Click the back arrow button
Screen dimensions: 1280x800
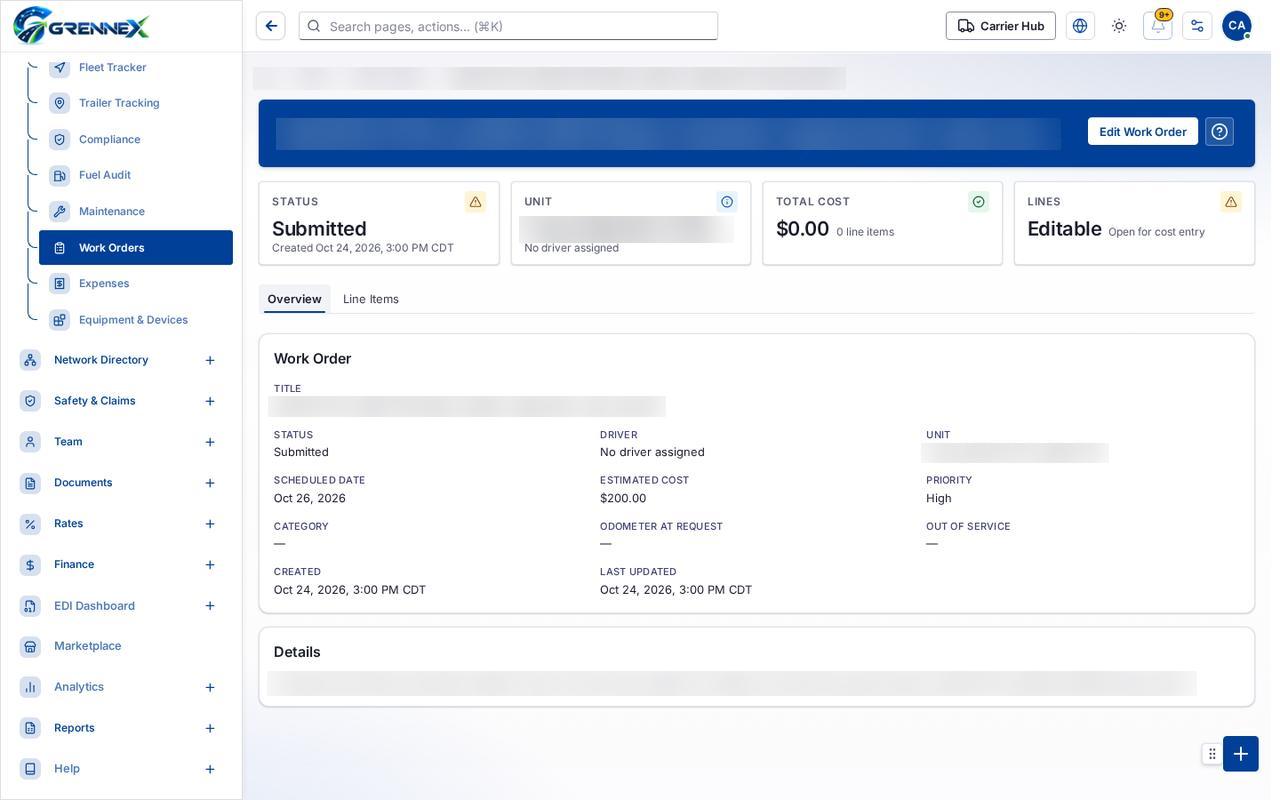point(271,26)
